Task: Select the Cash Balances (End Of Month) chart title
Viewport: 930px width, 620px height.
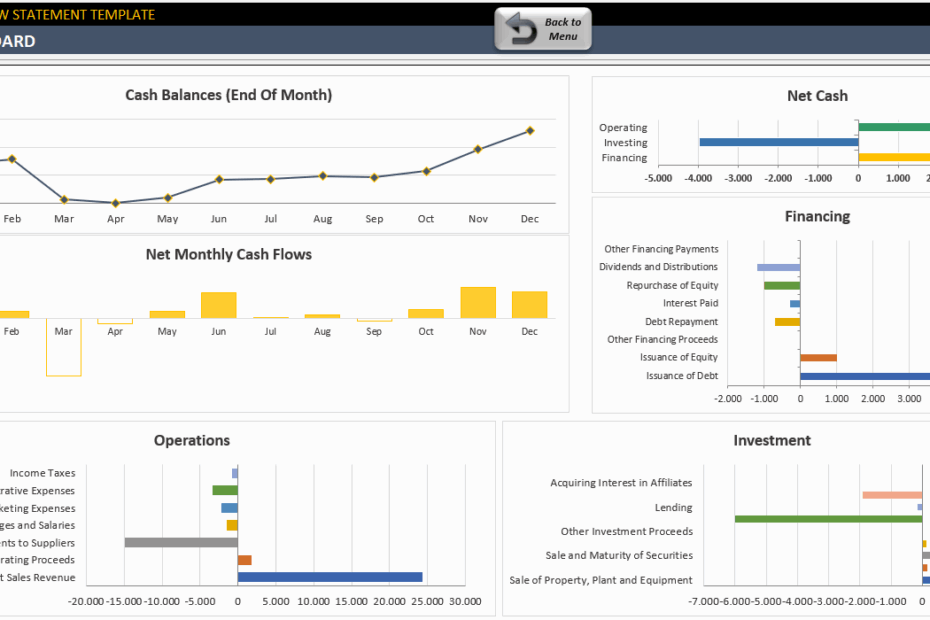Action: tap(228, 95)
